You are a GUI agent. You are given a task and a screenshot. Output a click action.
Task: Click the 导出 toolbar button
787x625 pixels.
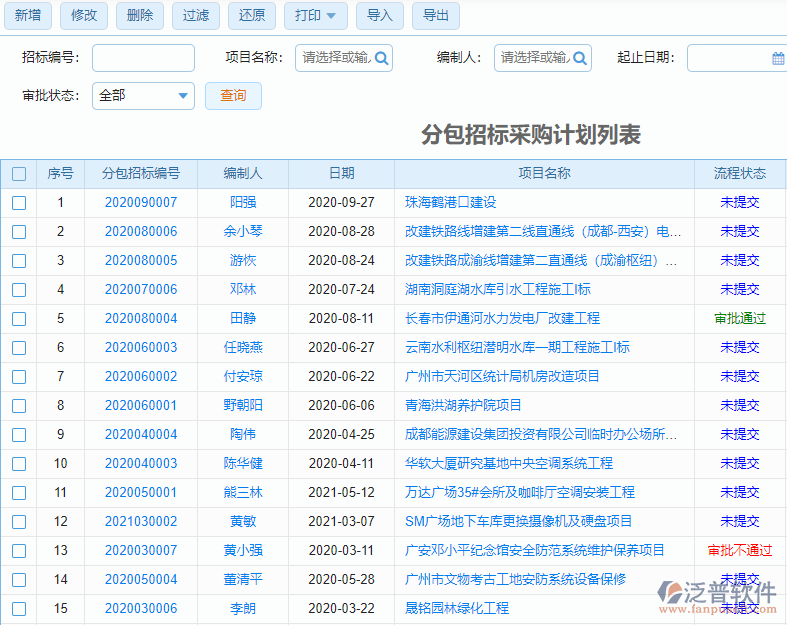coord(436,15)
